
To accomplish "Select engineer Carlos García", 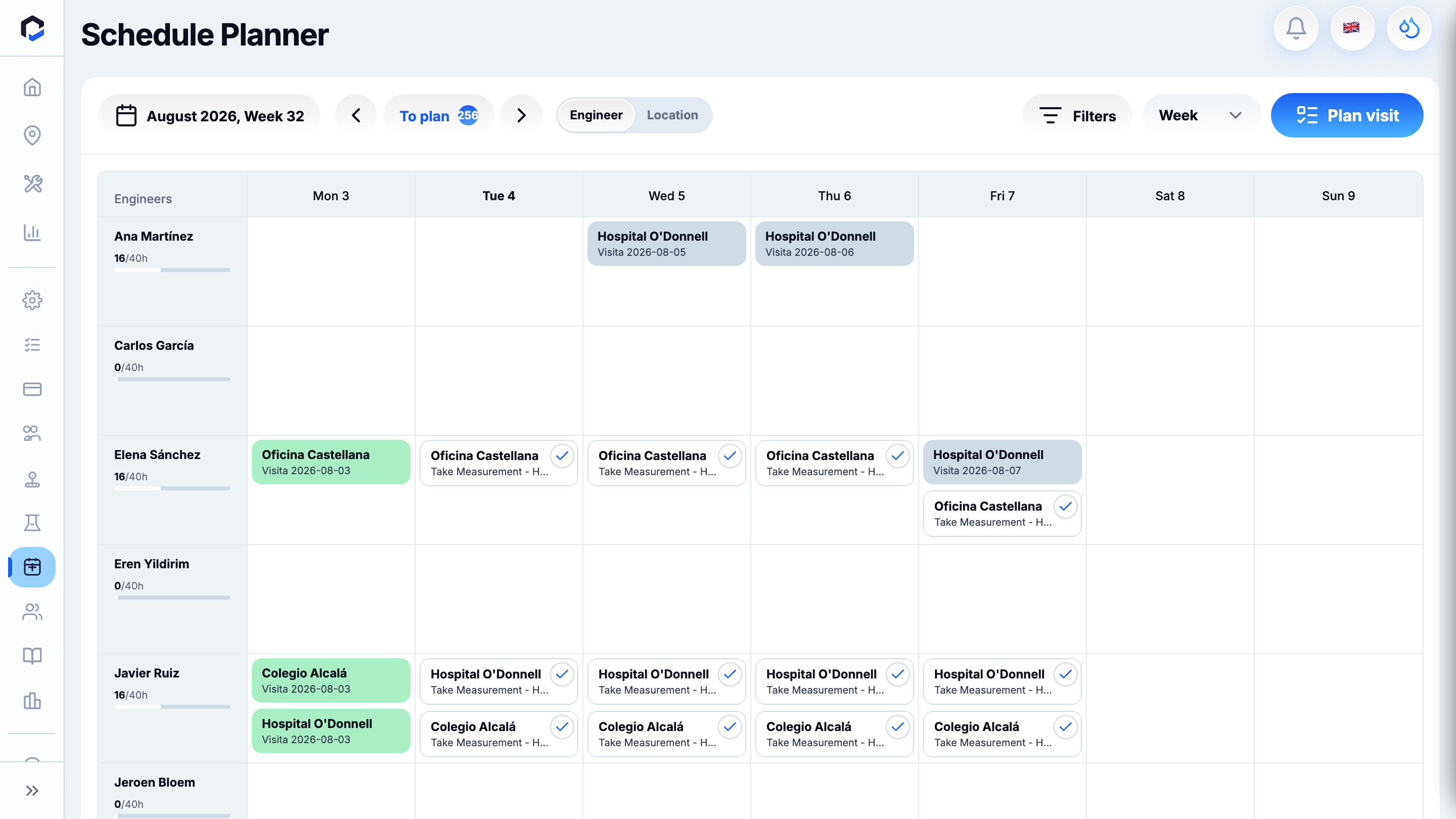I will pyautogui.click(x=154, y=345).
